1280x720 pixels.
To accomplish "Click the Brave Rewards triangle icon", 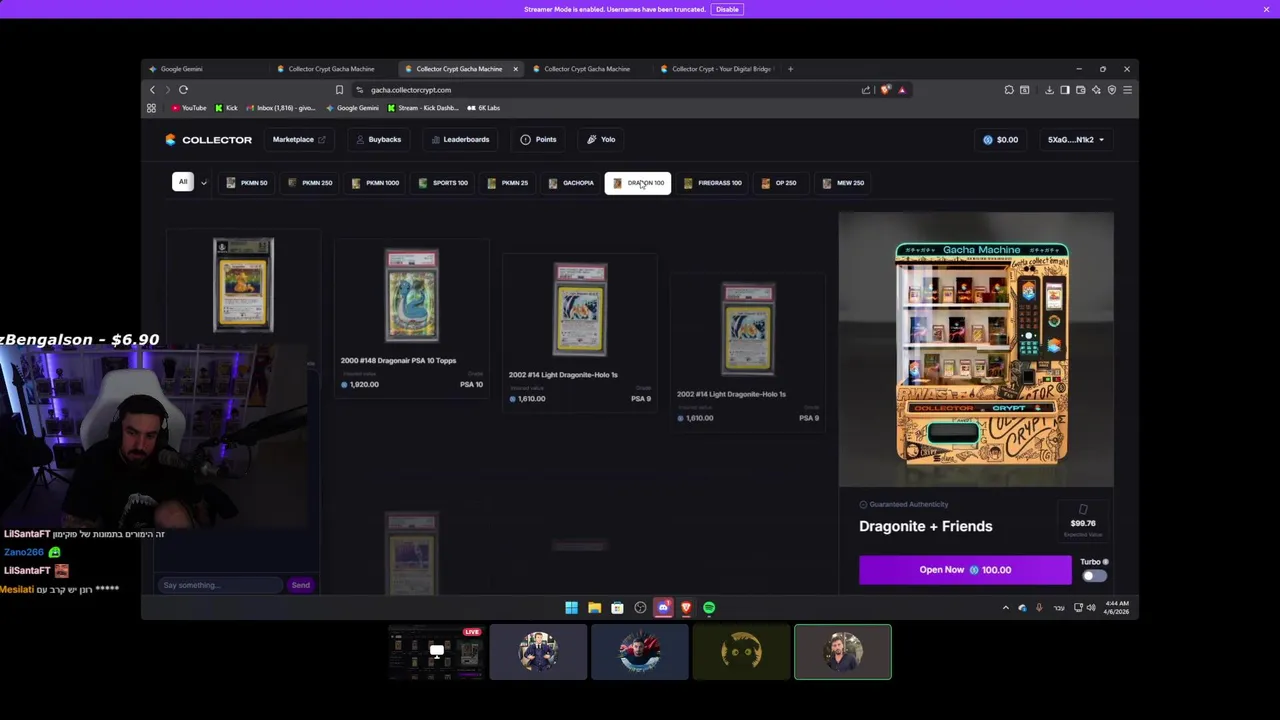I will (902, 90).
